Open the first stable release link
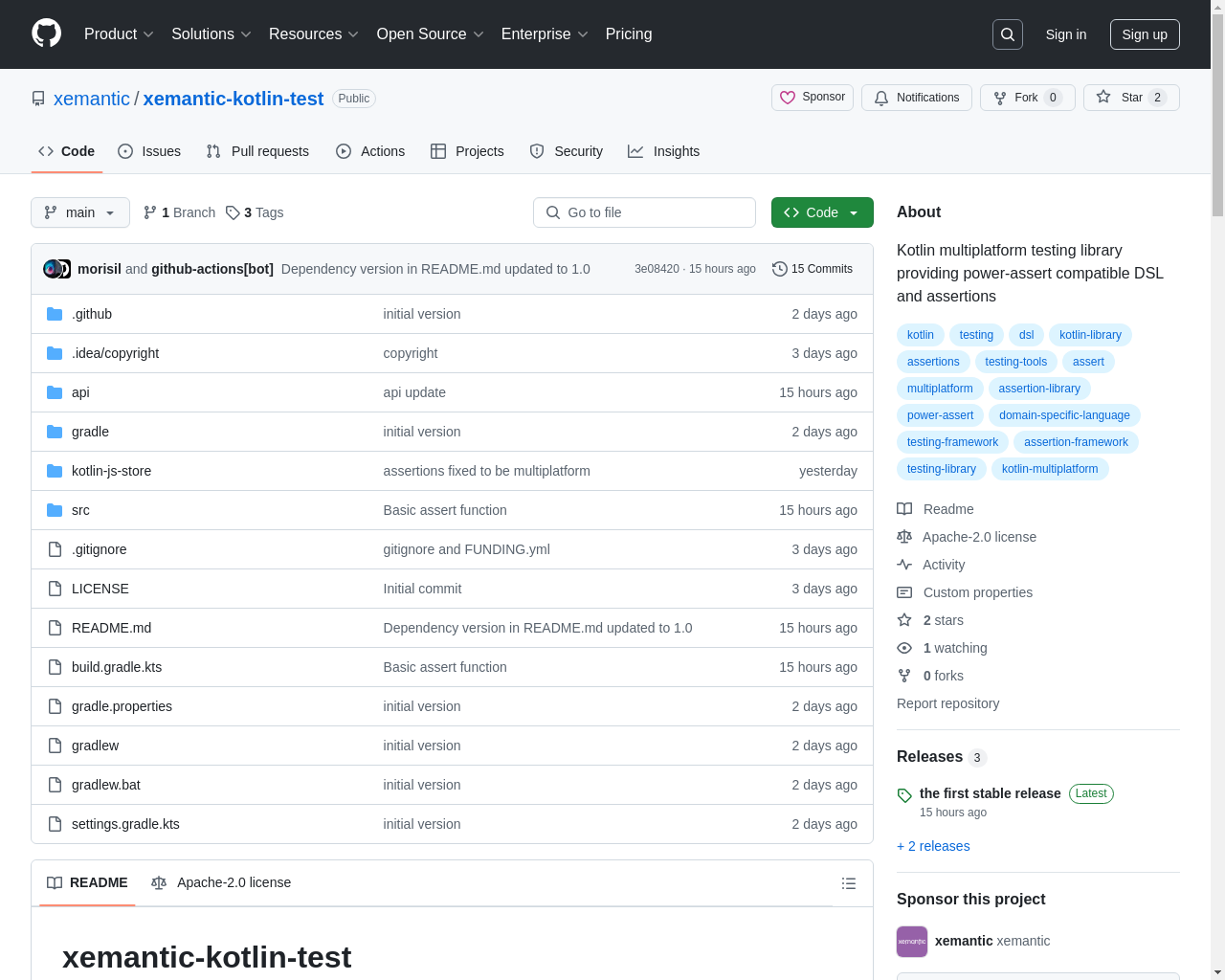This screenshot has height=980, width=1225. (x=990, y=793)
